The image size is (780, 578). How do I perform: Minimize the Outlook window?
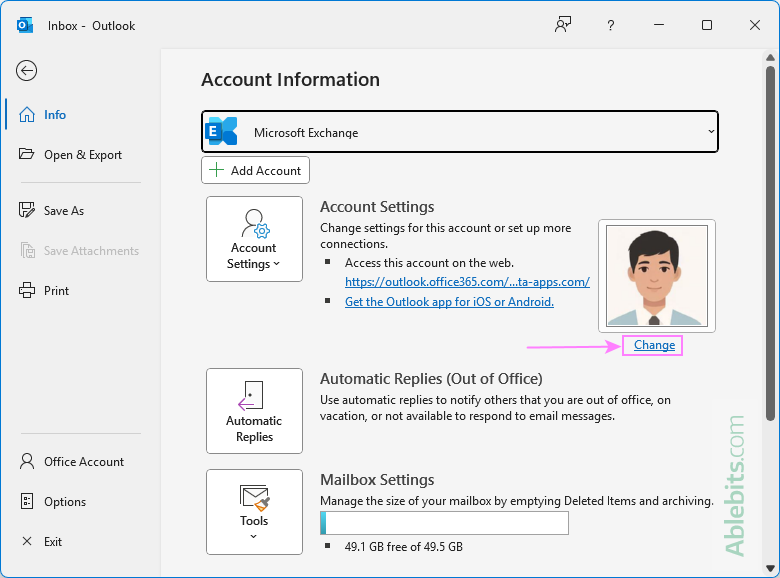click(659, 25)
